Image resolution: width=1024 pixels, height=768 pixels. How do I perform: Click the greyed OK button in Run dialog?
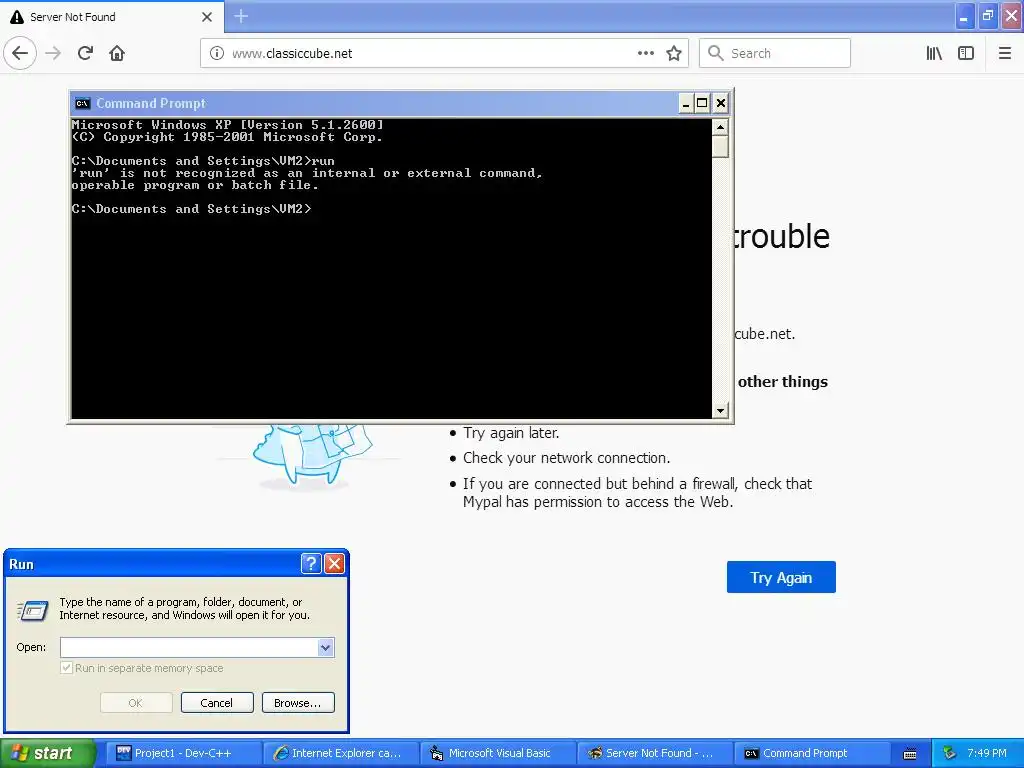[x=136, y=703]
